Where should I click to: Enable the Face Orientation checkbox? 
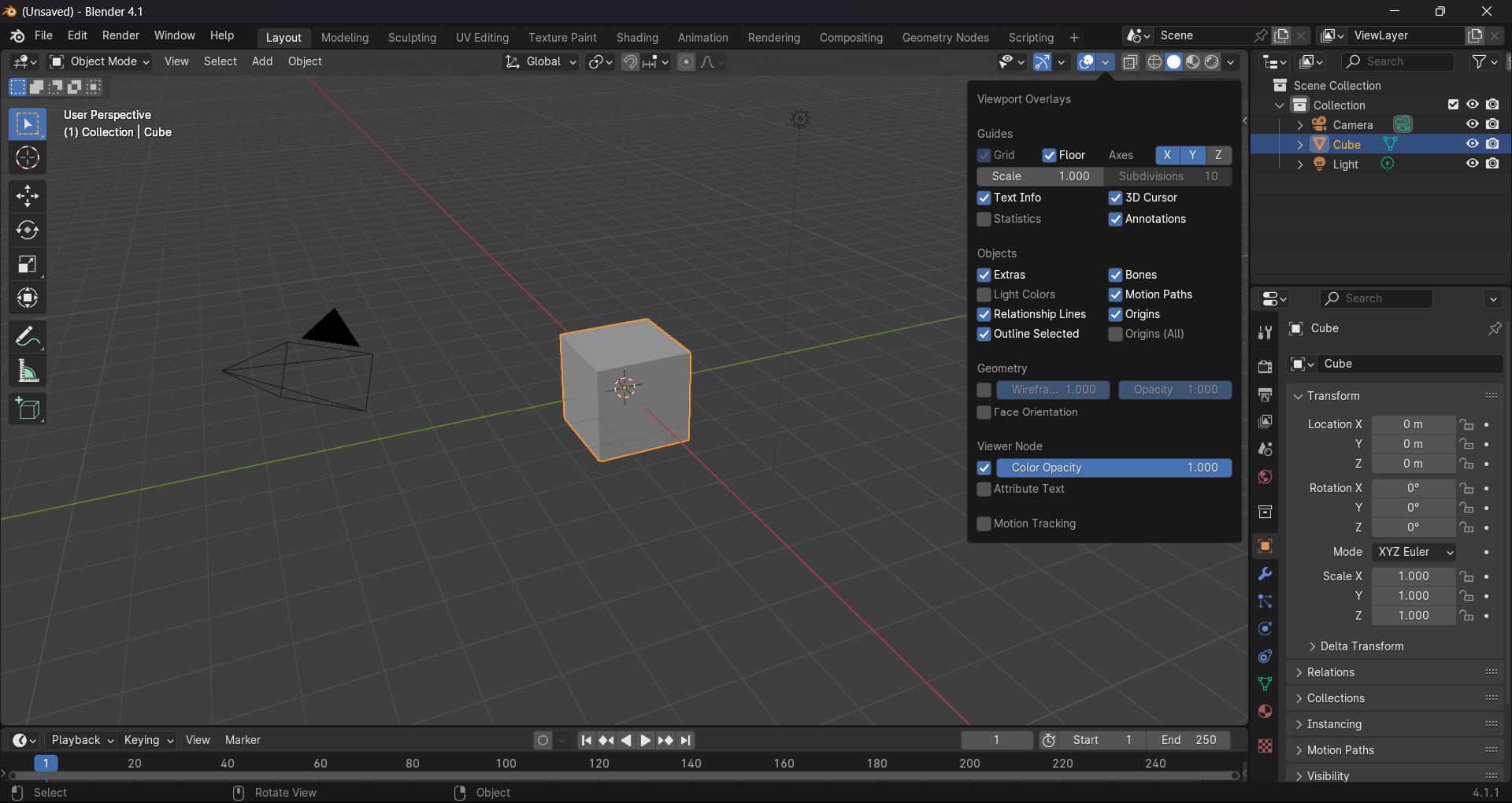click(x=984, y=412)
